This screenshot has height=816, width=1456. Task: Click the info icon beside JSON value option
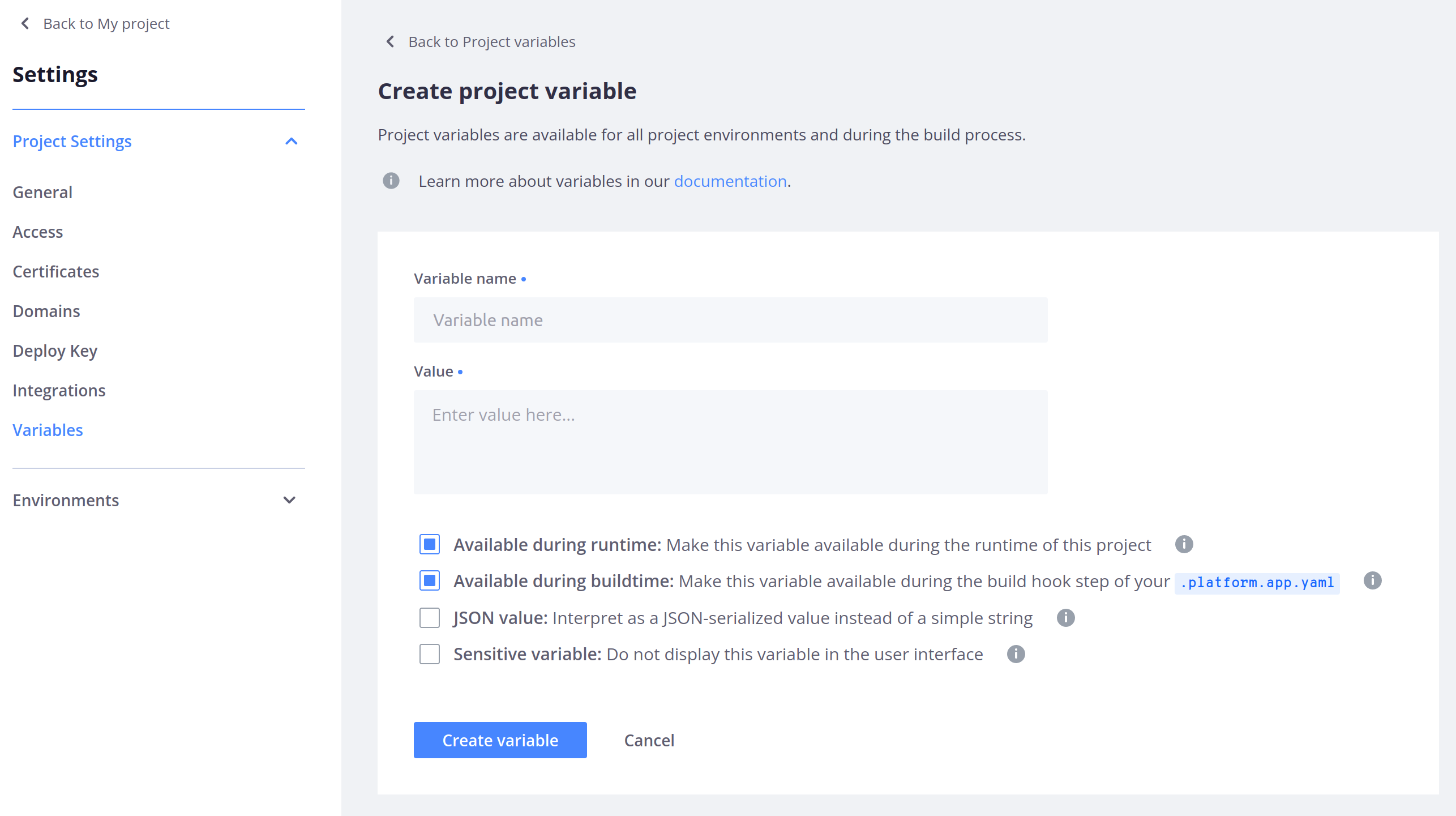tap(1065, 618)
